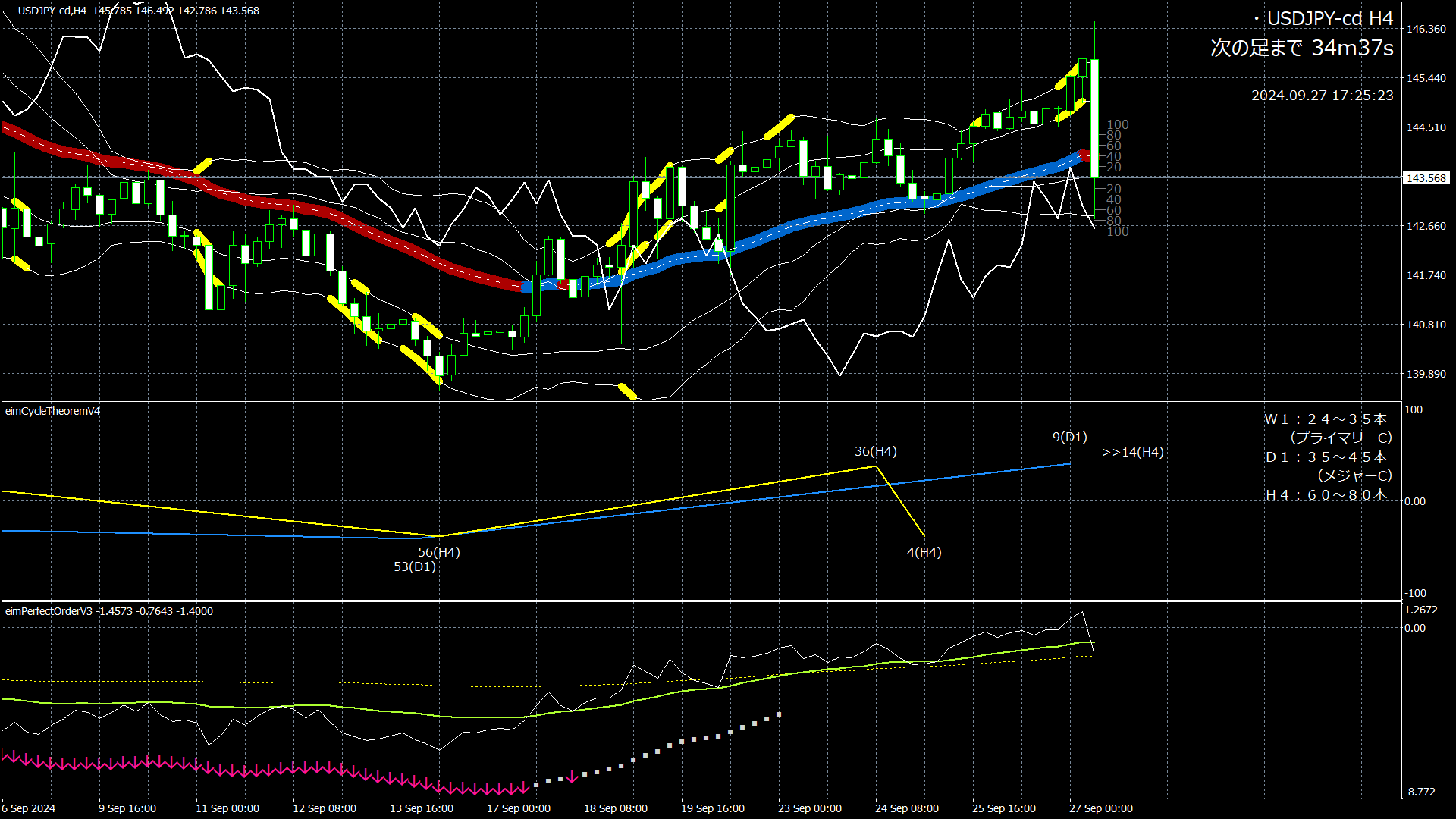1456x819 pixels.
Task: Click the eimCycleTheoremV4 indicator label
Action: click(52, 411)
